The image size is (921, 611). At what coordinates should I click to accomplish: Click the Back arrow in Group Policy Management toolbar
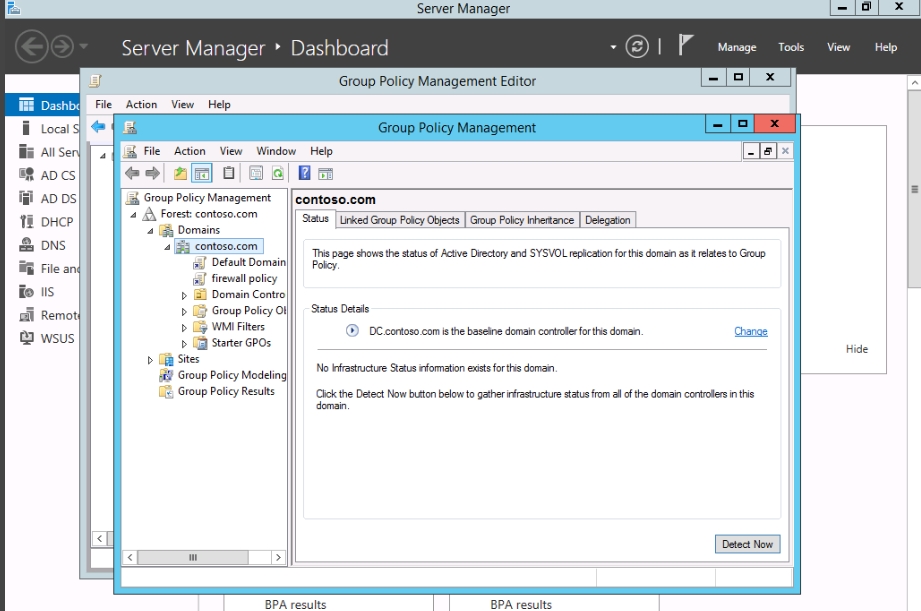[132, 173]
